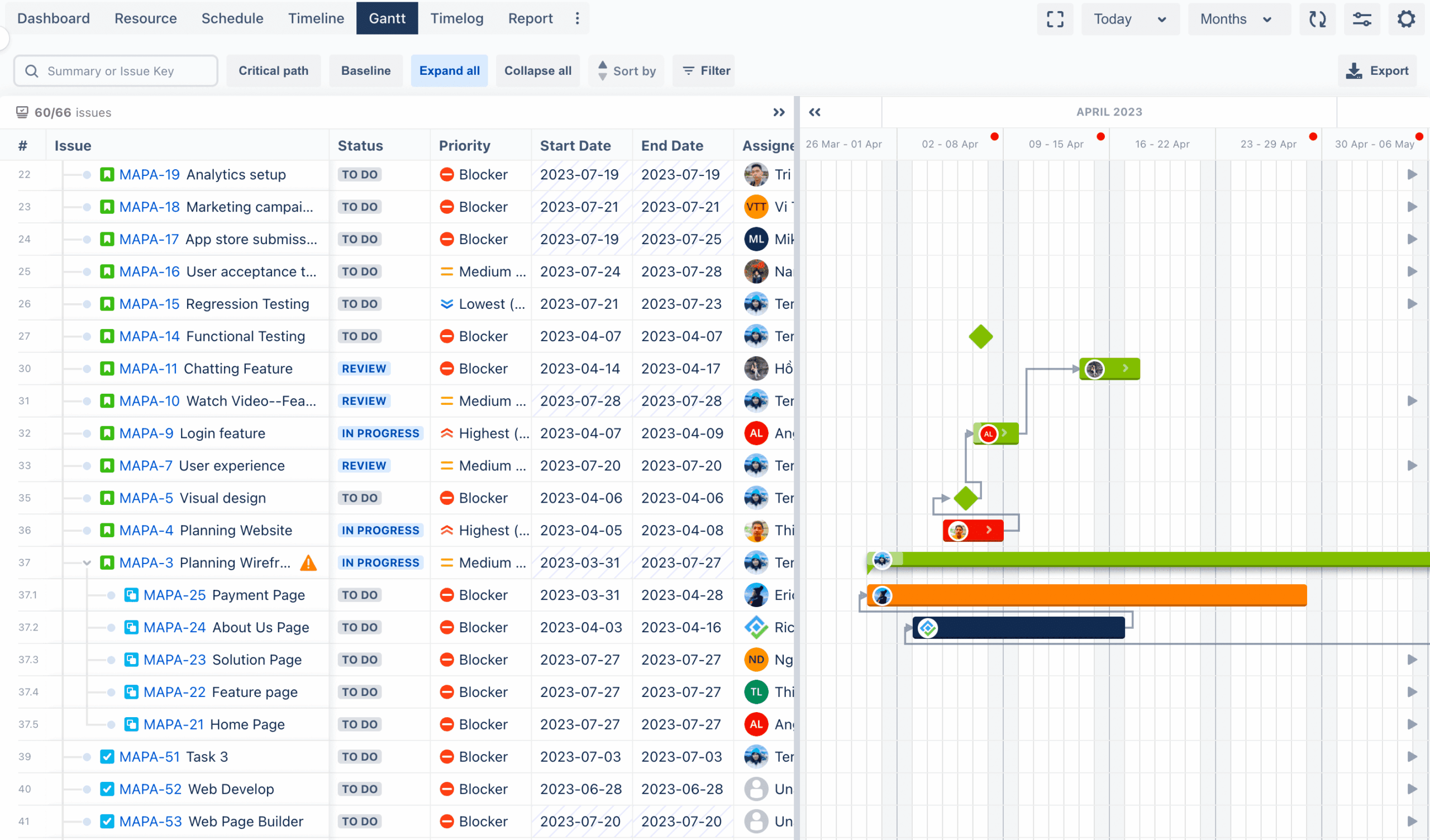Open the MAPA-9 Login feature issue
Image resolution: width=1430 pixels, height=840 pixels.
click(x=147, y=433)
